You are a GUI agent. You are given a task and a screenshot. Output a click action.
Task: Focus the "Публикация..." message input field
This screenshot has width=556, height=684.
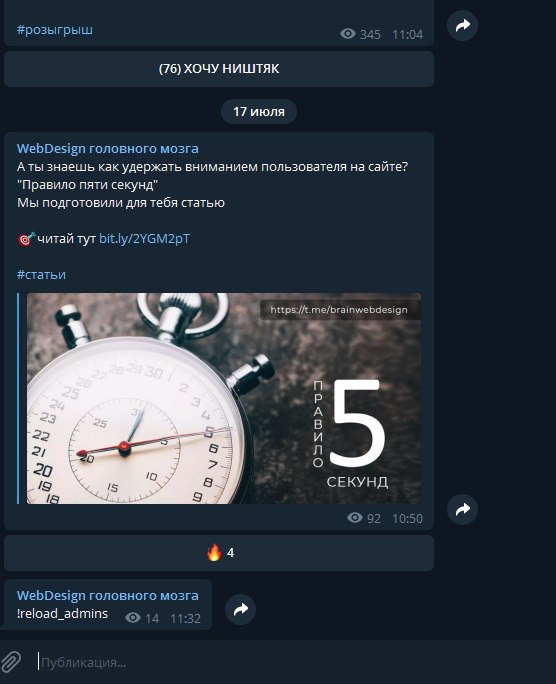(292, 663)
